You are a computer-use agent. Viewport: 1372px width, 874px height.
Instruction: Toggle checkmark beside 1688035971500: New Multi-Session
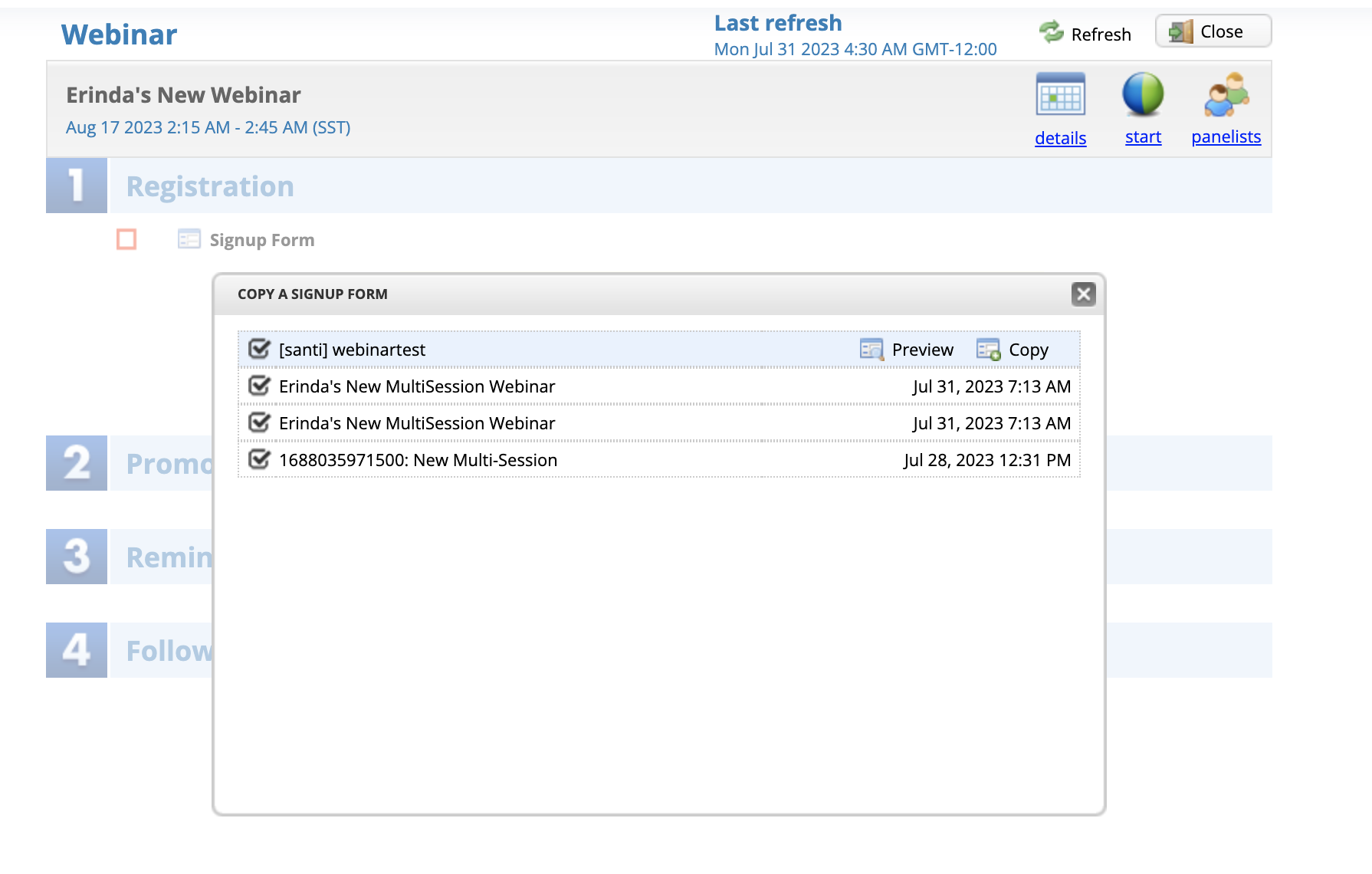tap(260, 459)
